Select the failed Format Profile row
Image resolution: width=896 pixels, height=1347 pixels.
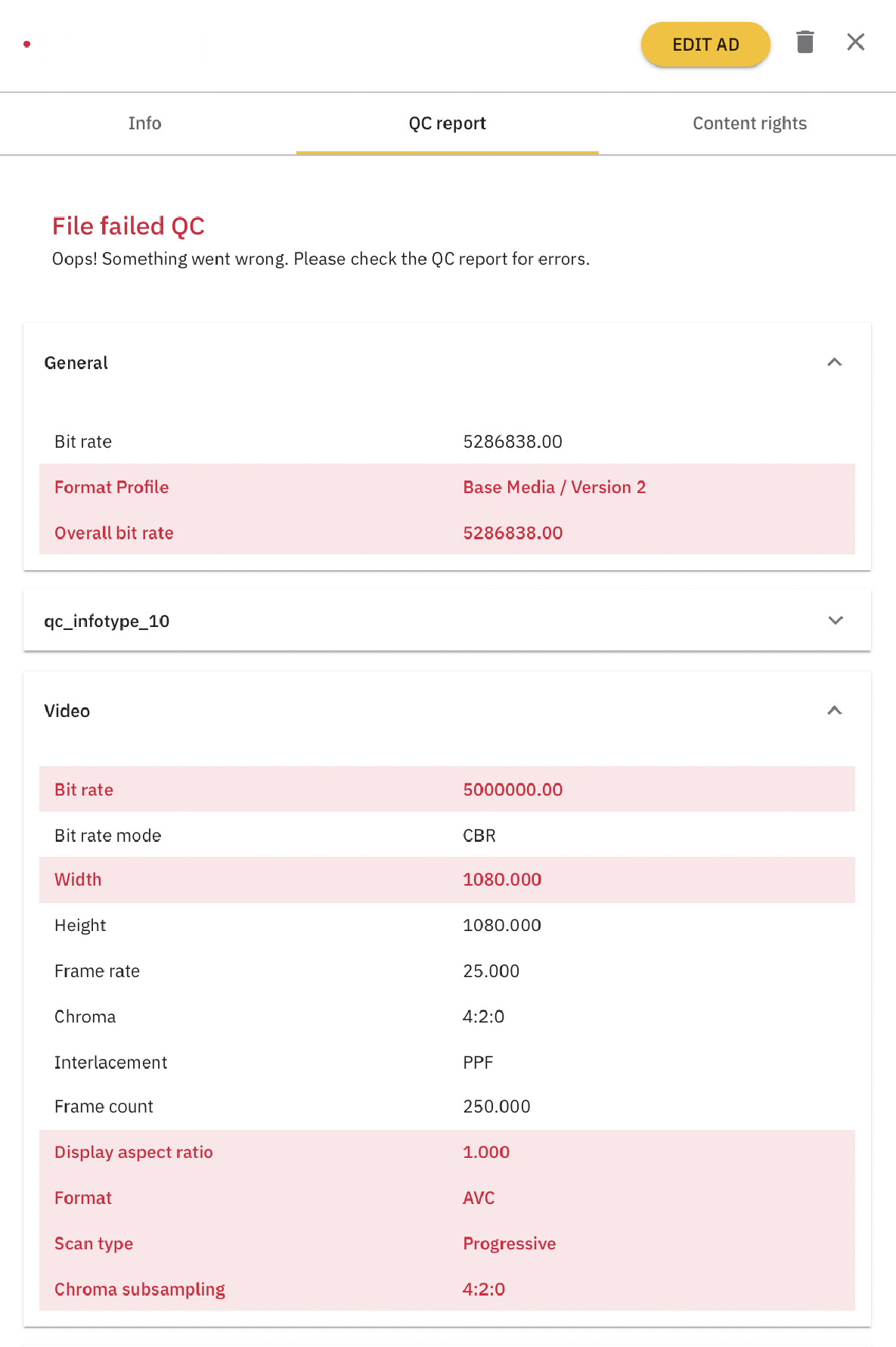tap(447, 487)
